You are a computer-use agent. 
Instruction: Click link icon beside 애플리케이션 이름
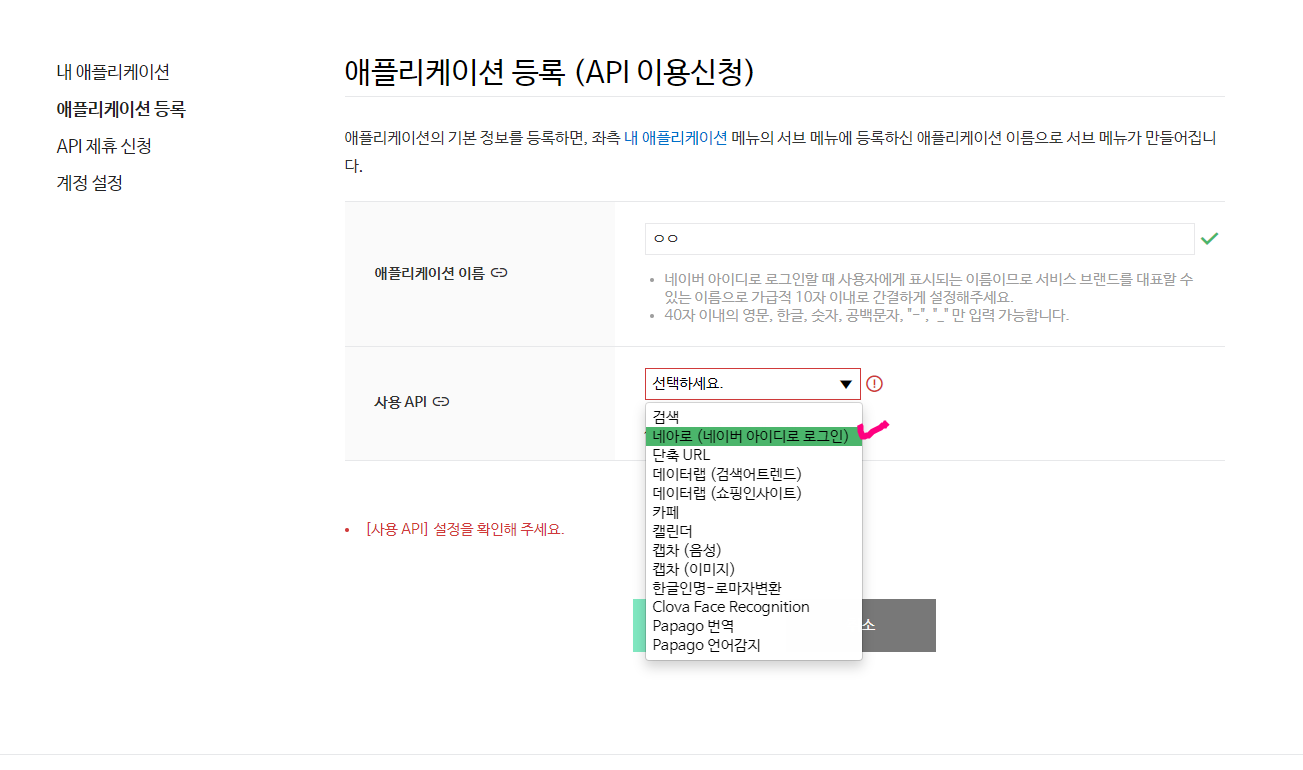click(500, 272)
